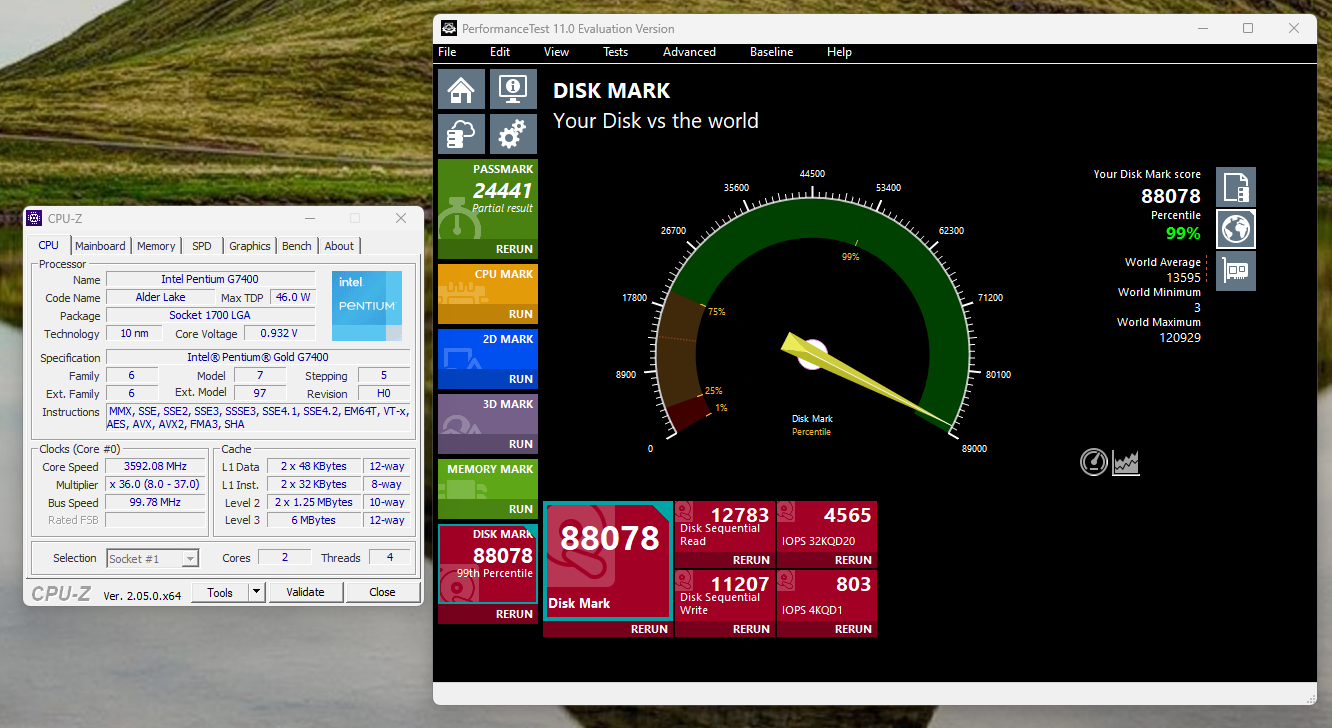Image resolution: width=1332 pixels, height=728 pixels.
Task: Switch to CPU-Z About tab
Action: (339, 246)
